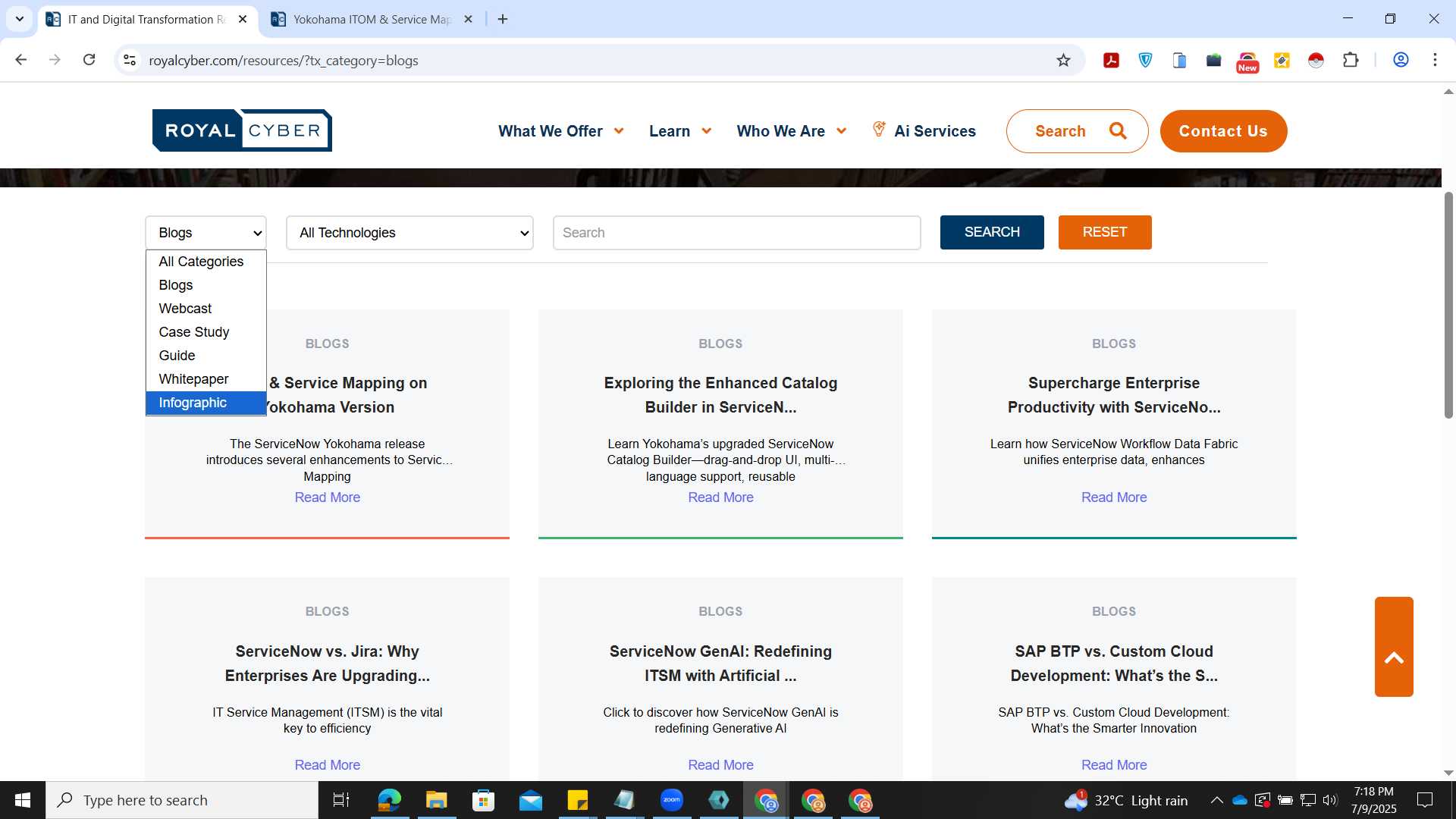Viewport: 1456px width, 819px height.
Task: Open the notification center icon
Action: point(1425,800)
